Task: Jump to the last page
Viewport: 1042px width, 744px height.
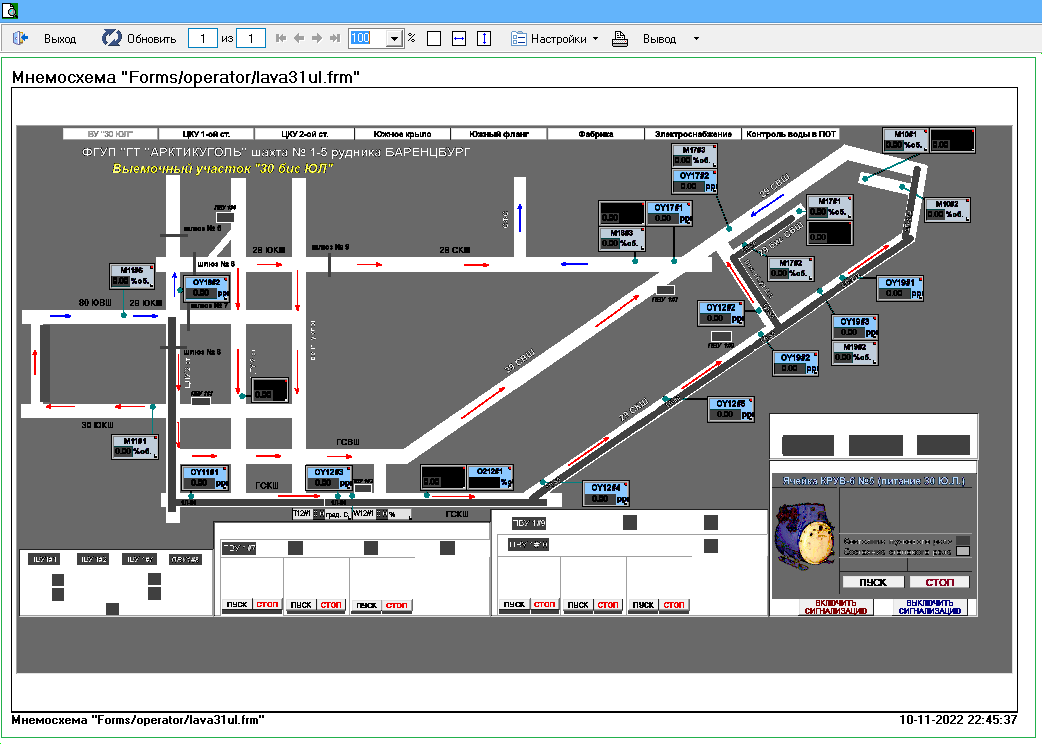Action: (x=335, y=39)
